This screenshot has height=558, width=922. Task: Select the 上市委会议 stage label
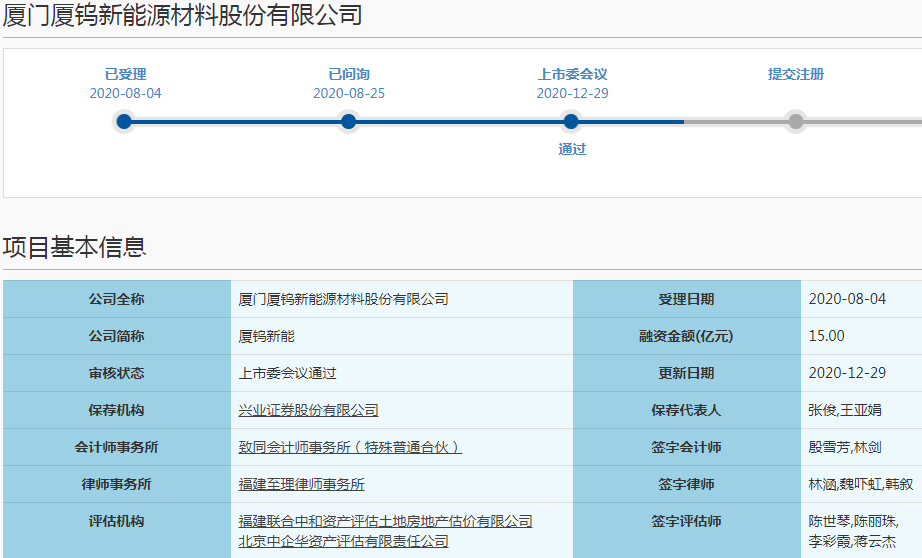click(572, 74)
